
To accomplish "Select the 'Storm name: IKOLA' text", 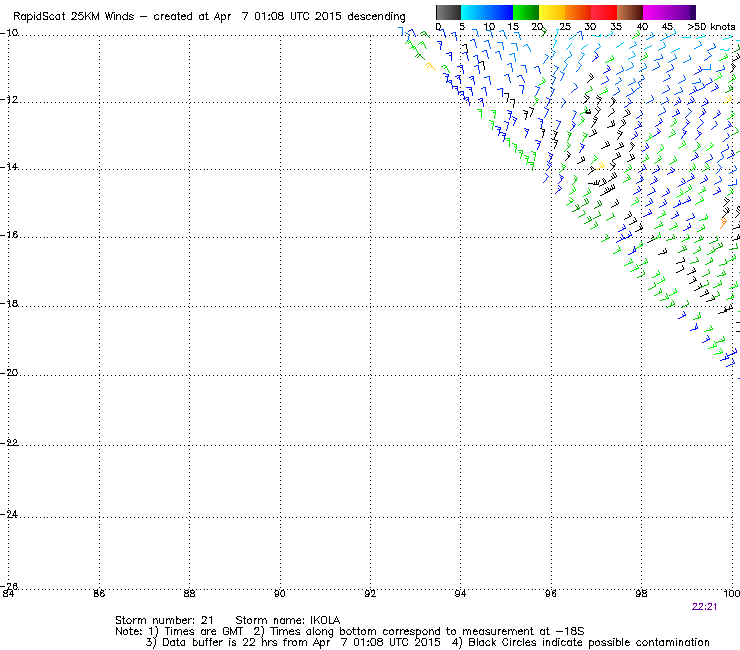I will (287, 620).
